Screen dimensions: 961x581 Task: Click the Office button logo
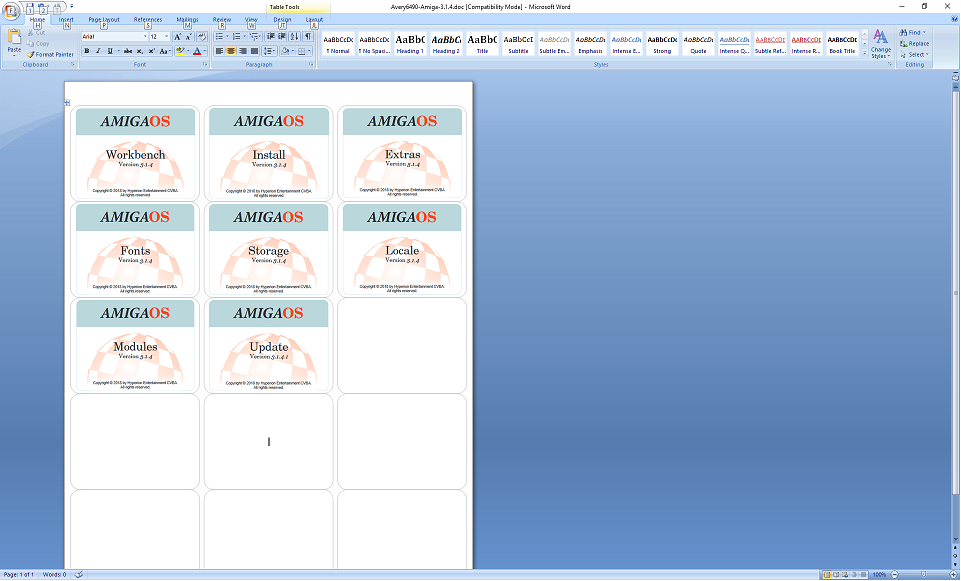click(12, 11)
